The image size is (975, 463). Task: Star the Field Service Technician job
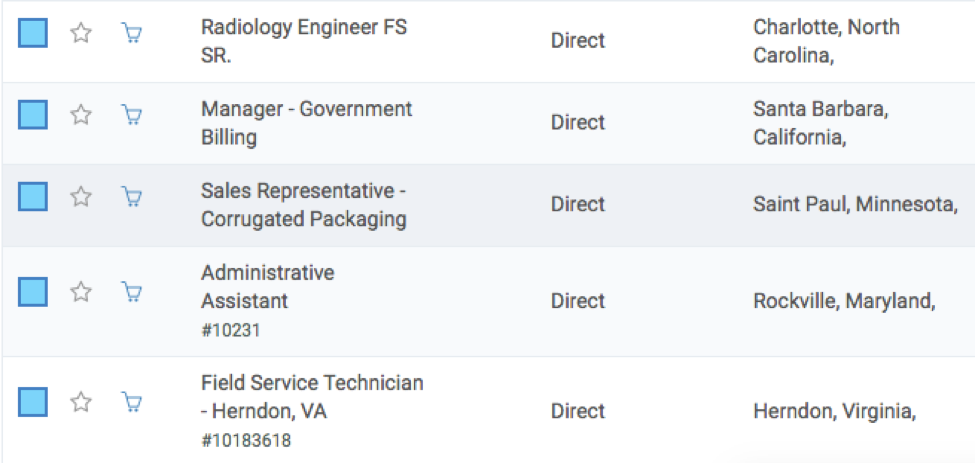tap(81, 402)
